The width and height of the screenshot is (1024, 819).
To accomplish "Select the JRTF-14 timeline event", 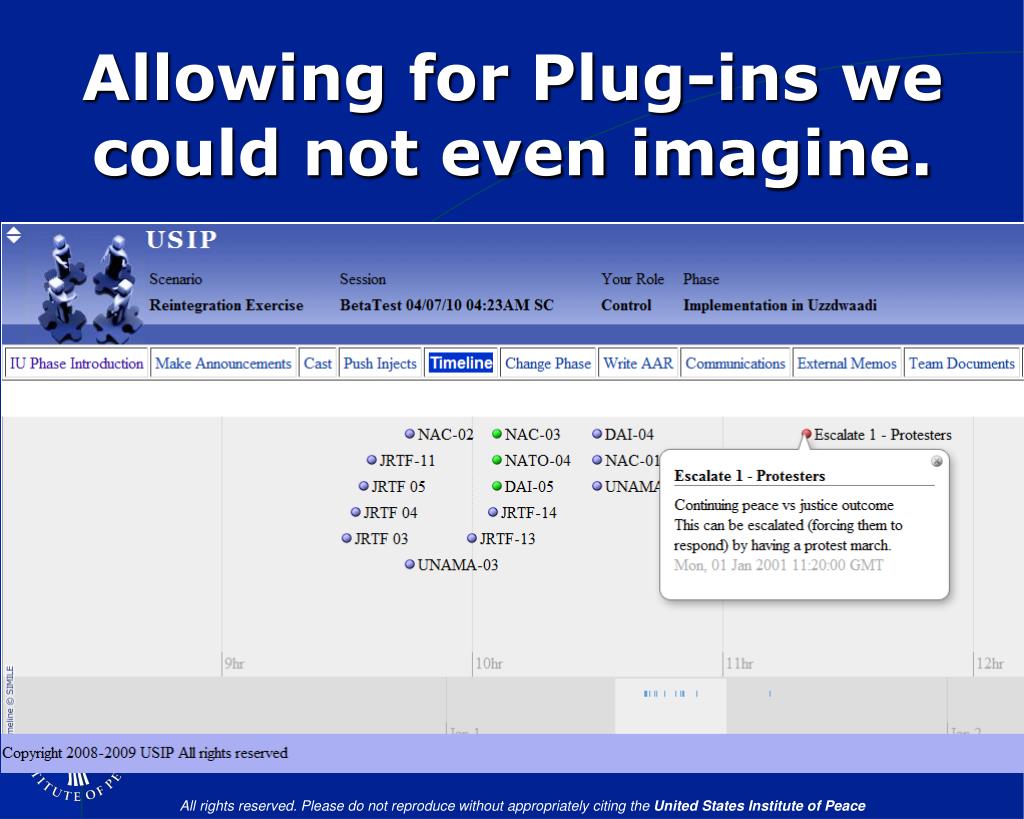I will click(x=522, y=513).
